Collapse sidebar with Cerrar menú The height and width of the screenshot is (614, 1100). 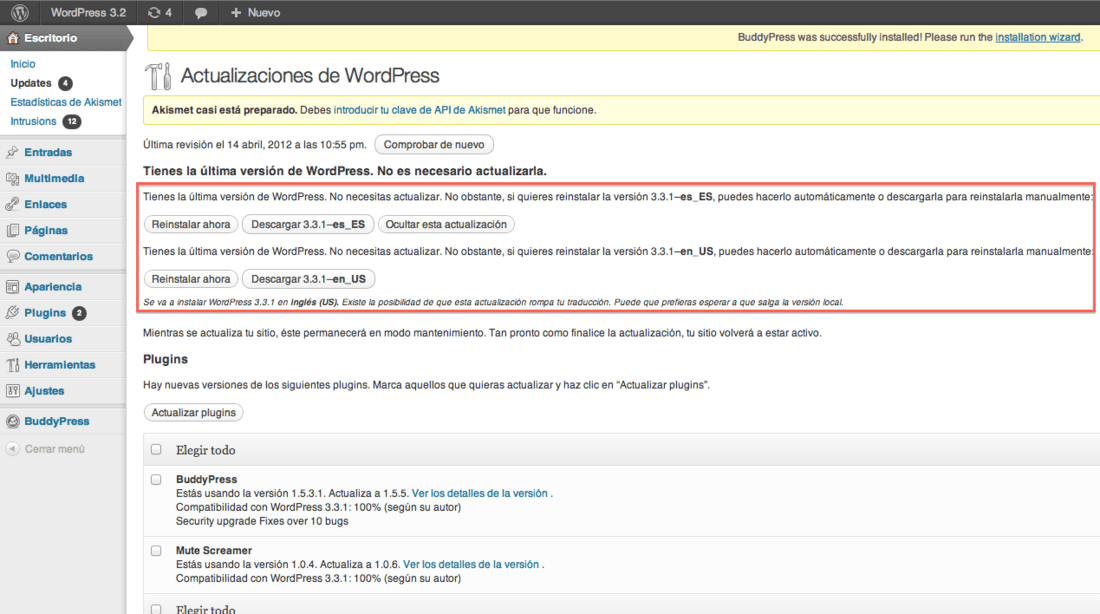coord(55,449)
